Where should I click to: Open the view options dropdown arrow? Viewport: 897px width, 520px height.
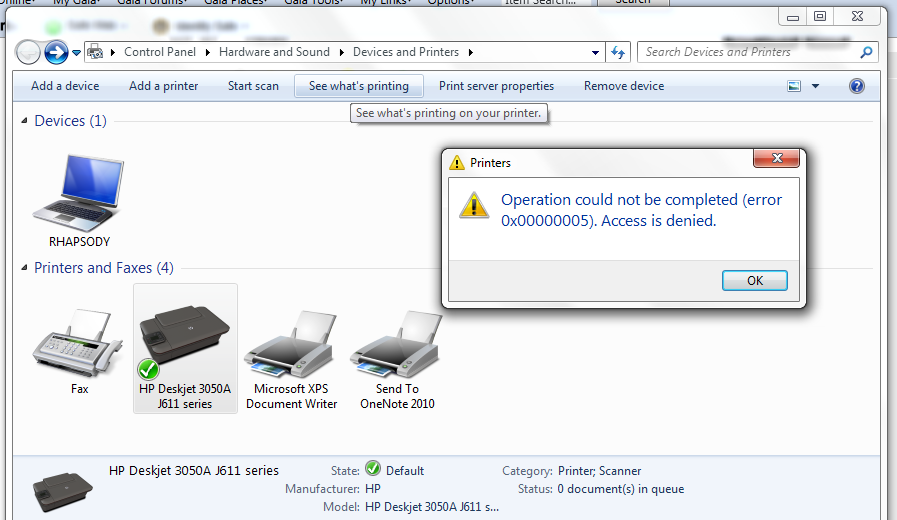pyautogui.click(x=815, y=86)
